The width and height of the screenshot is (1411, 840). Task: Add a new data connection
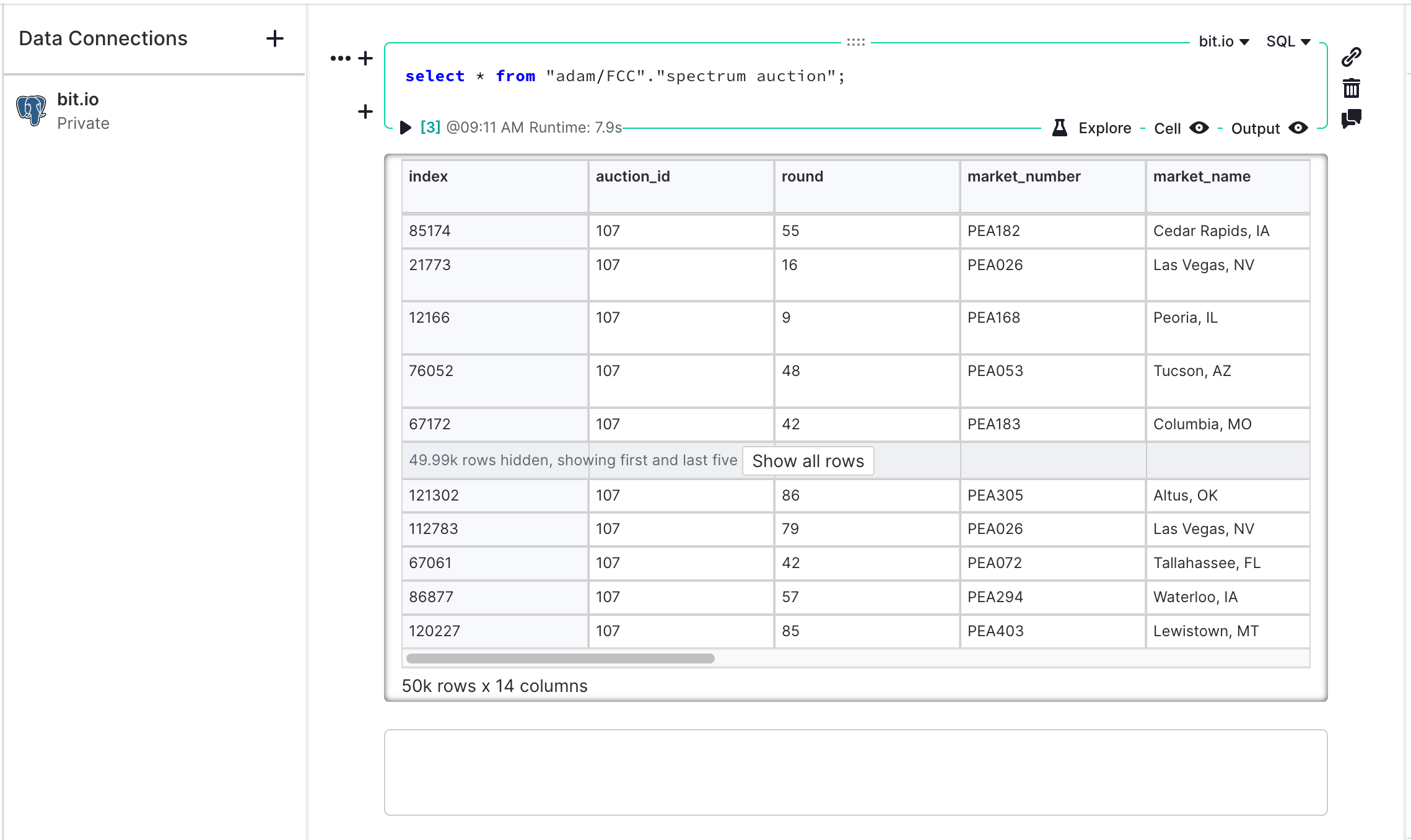(274, 38)
